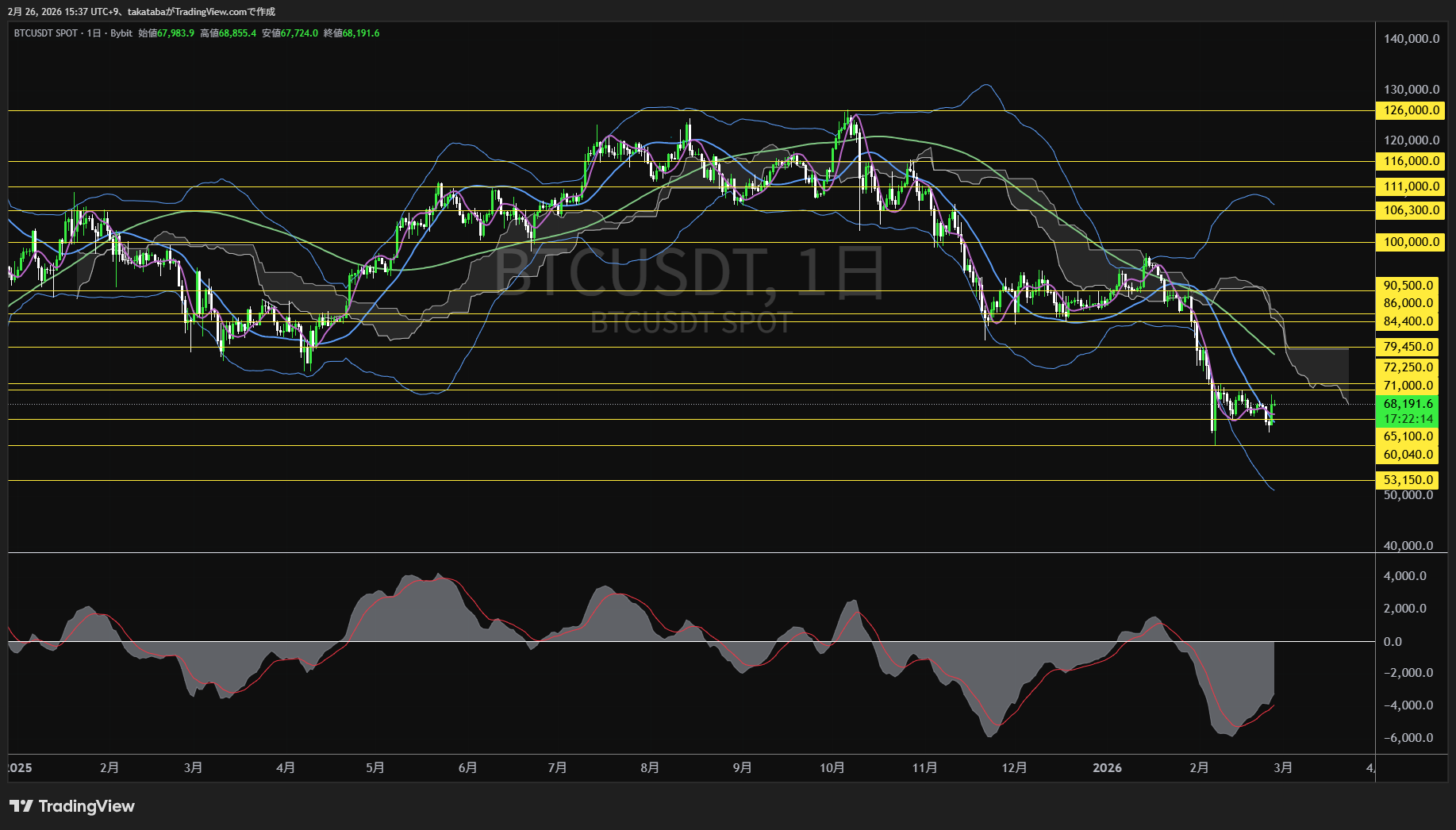Click the 100,000.0 yellow price label
This screenshot has height=830, width=1456.
pos(1411,242)
